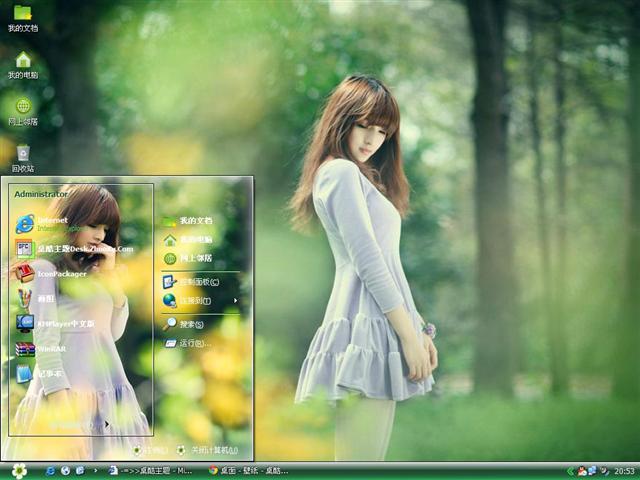
Task: Click Internet Explorer quick launch icon
Action: point(50,471)
